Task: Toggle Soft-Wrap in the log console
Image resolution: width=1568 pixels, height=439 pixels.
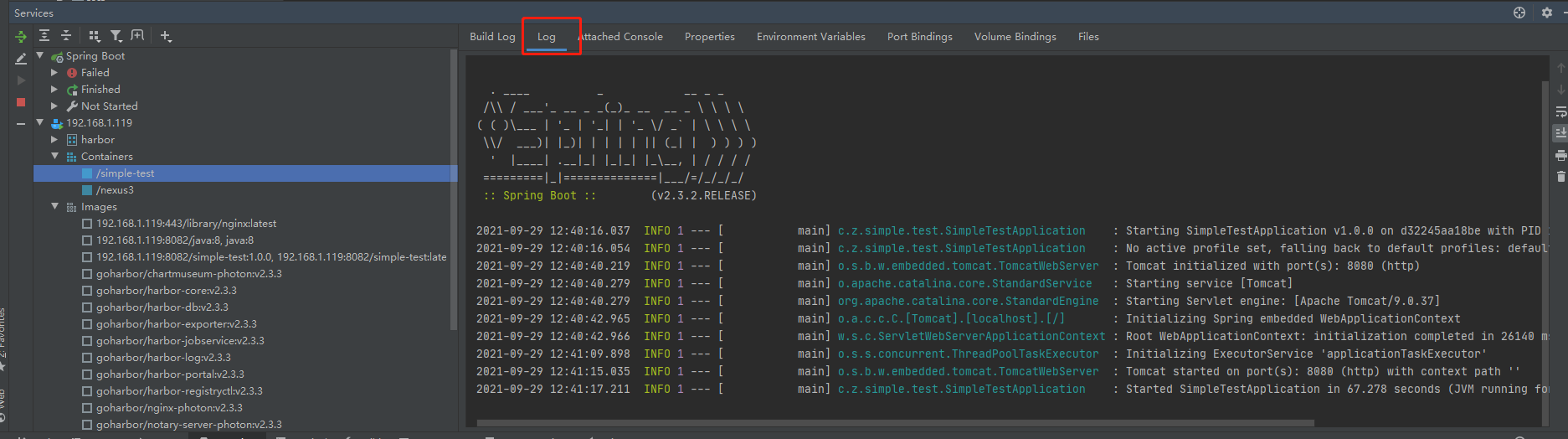Action: [x=1560, y=111]
